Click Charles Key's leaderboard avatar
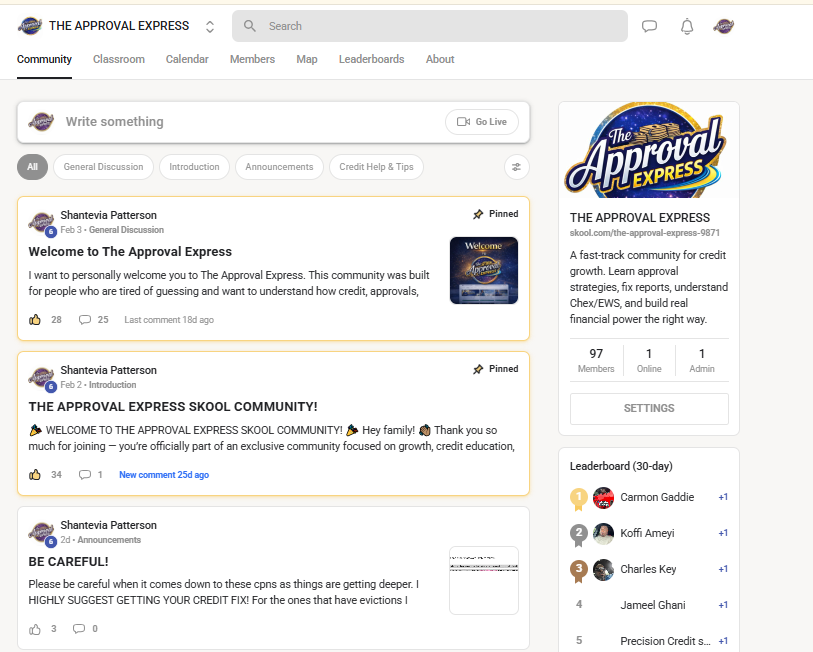813x652 pixels. tap(603, 570)
